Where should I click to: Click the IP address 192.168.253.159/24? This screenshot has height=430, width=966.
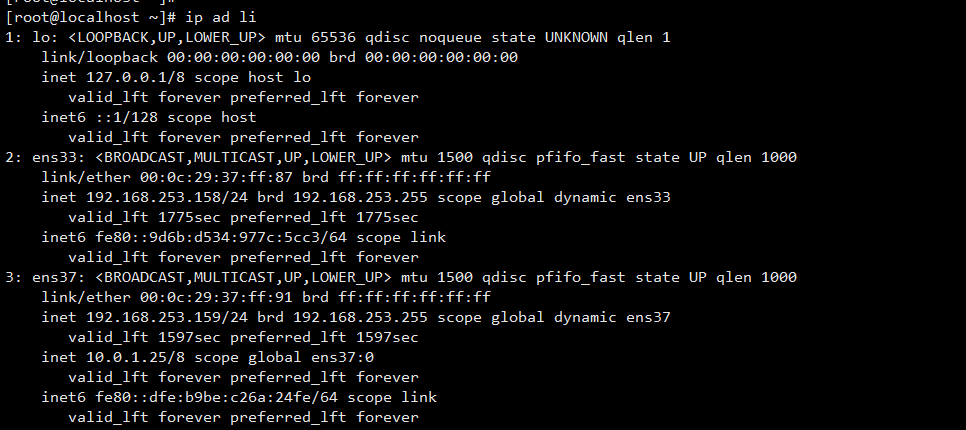point(167,318)
